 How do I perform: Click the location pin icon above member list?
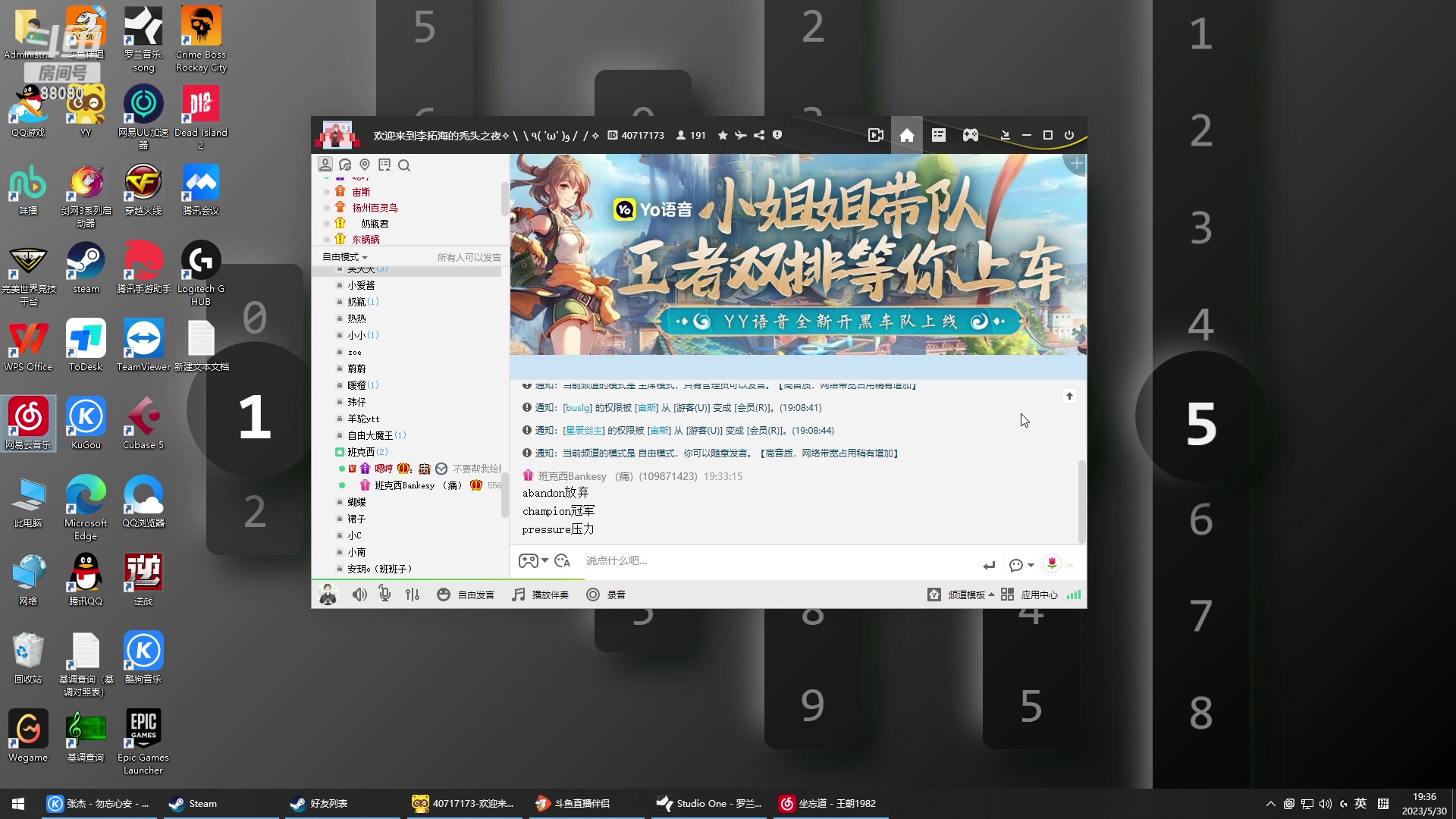pyautogui.click(x=365, y=165)
